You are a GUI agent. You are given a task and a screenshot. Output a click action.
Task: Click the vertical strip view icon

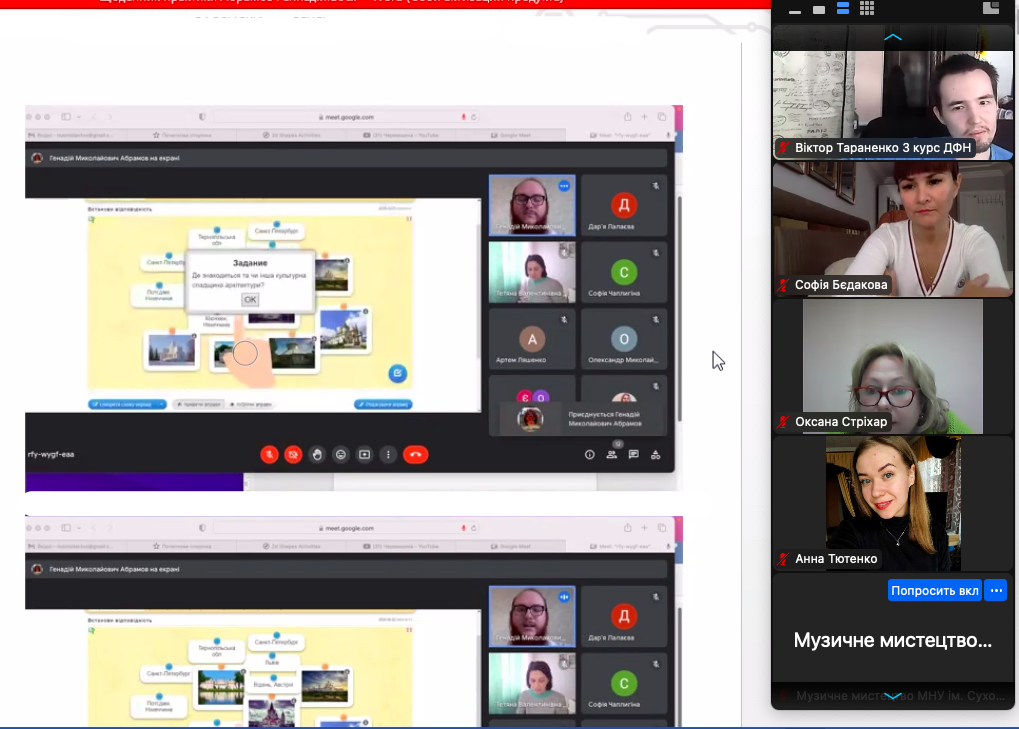coord(843,9)
